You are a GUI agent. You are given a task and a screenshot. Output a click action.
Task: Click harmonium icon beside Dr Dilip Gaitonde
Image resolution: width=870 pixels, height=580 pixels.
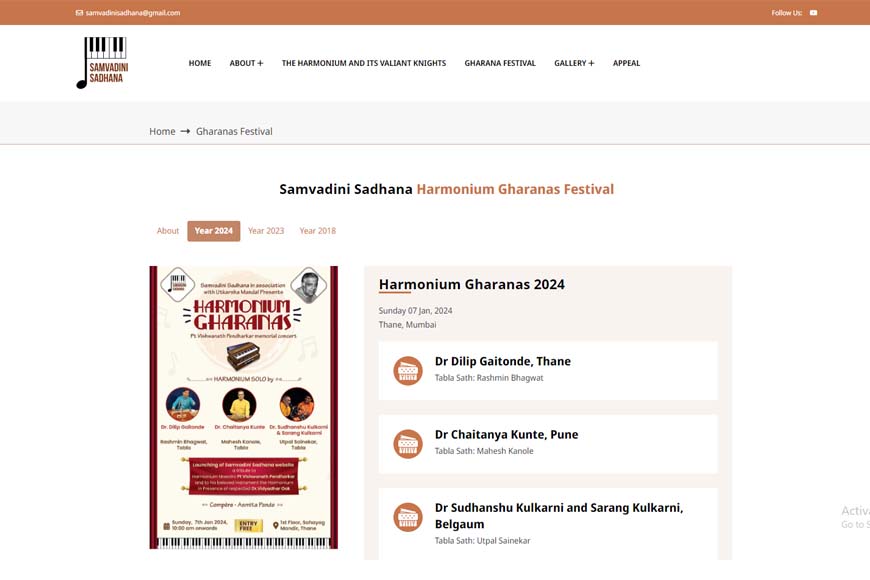[407, 370]
